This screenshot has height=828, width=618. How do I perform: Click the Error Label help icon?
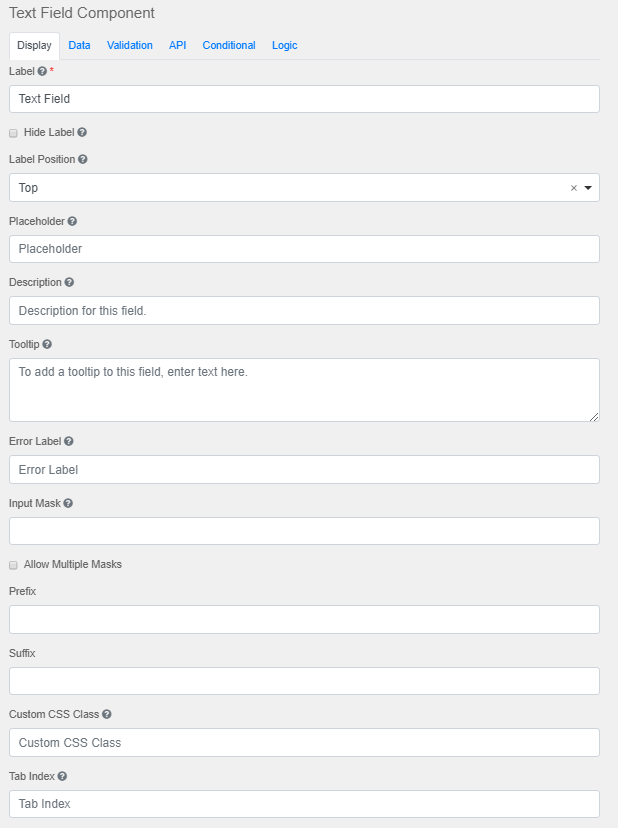click(69, 441)
